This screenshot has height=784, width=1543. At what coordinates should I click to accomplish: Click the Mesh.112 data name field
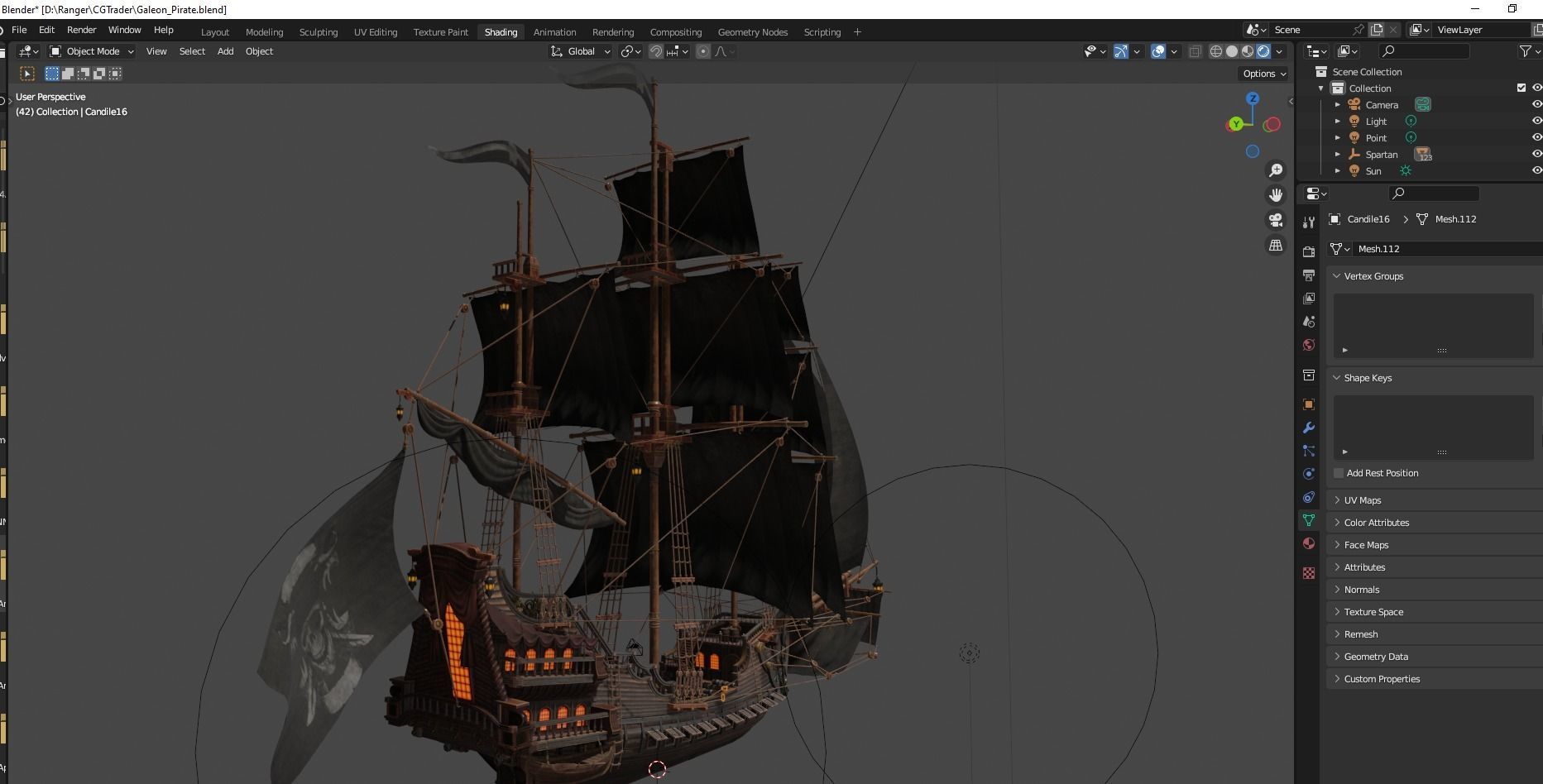1448,249
